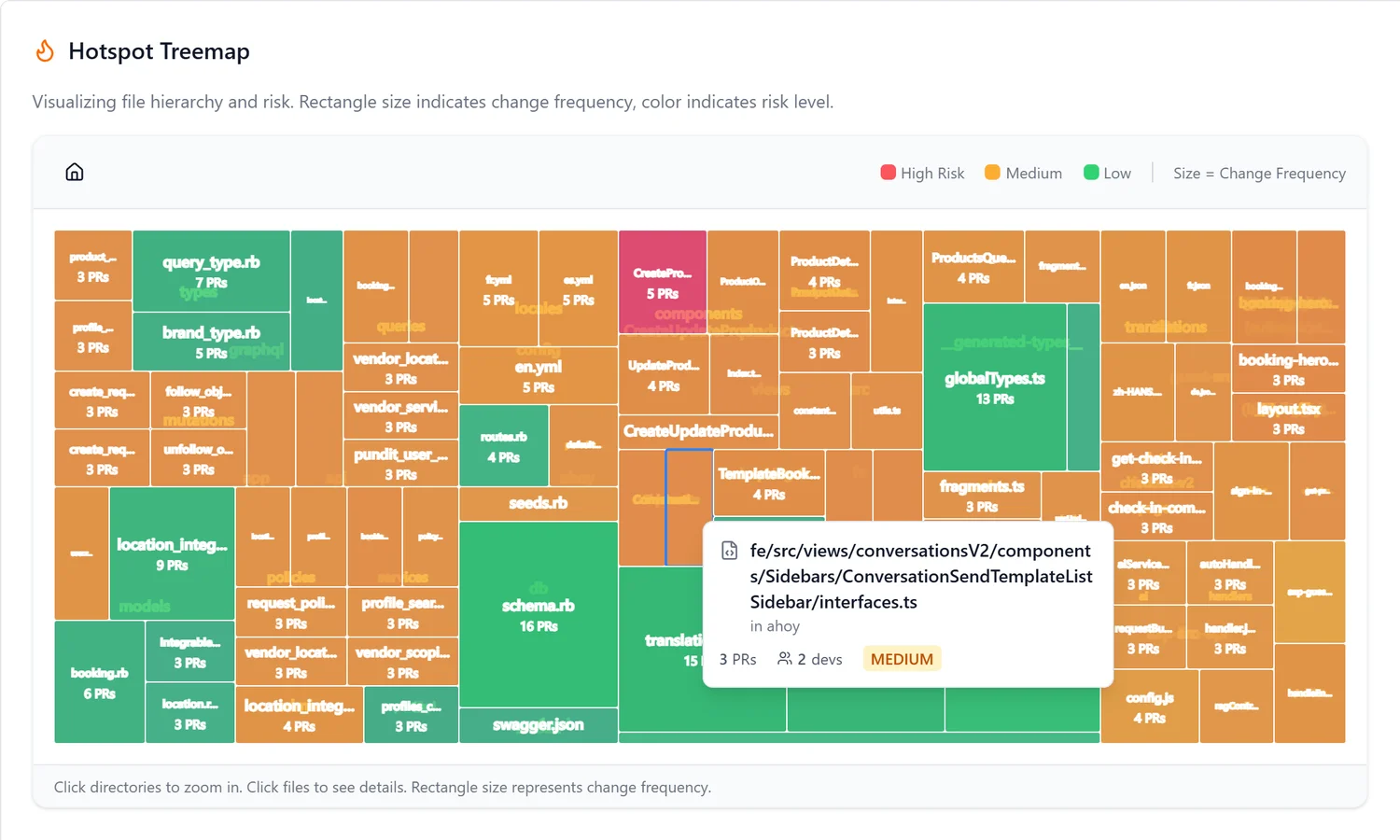
Task: Click the file icon in the tooltip popup
Action: [x=731, y=551]
